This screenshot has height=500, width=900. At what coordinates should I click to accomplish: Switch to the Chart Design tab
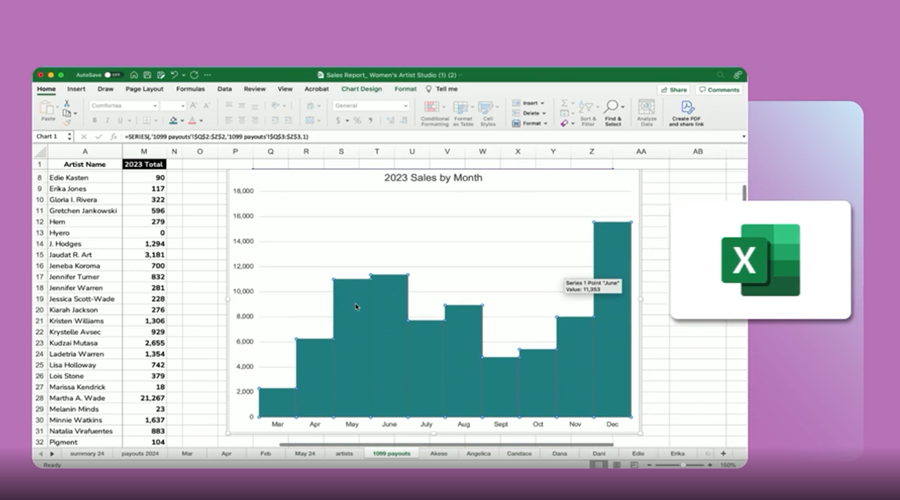click(361, 89)
